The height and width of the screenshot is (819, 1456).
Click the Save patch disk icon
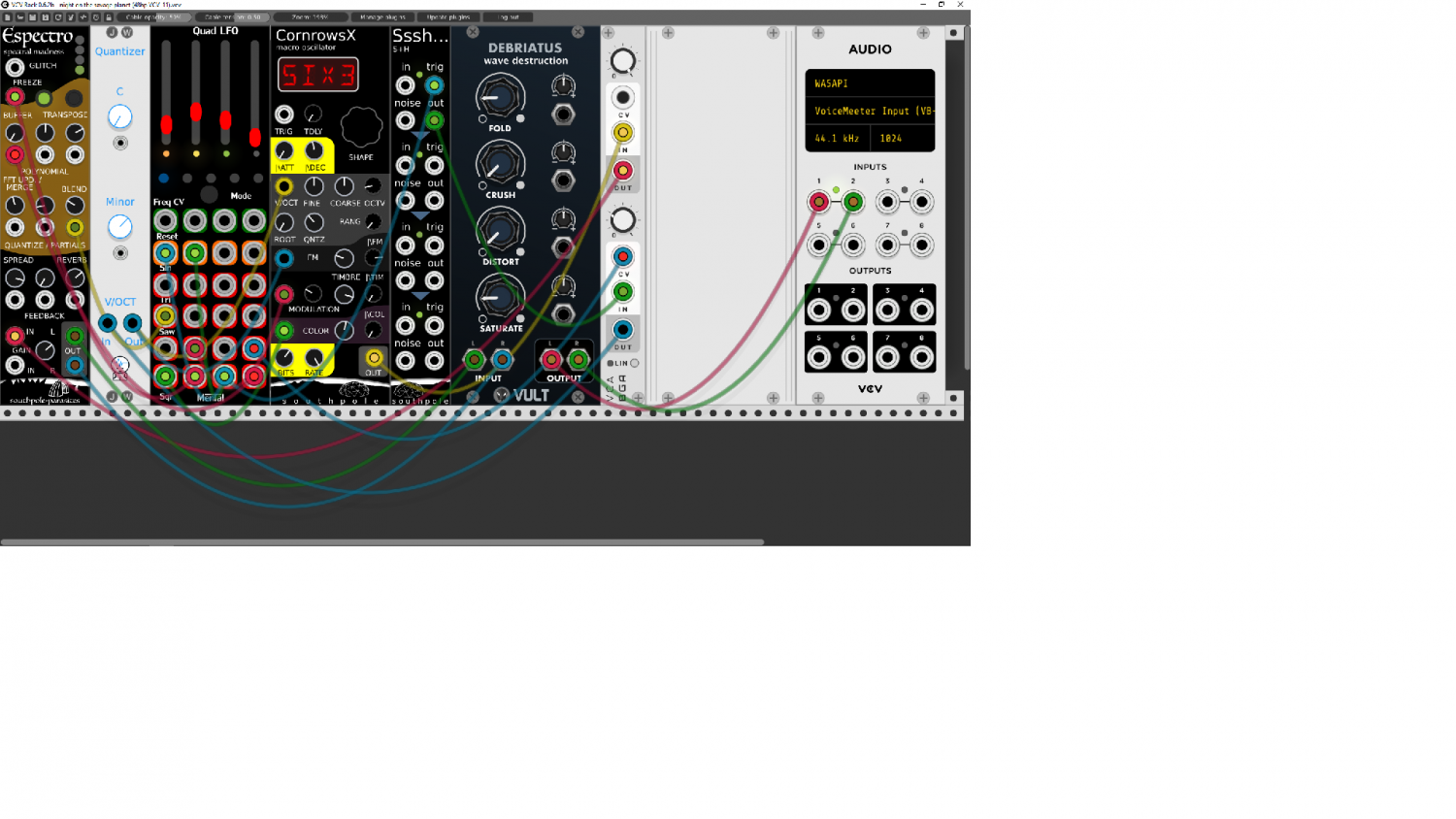coord(33,17)
